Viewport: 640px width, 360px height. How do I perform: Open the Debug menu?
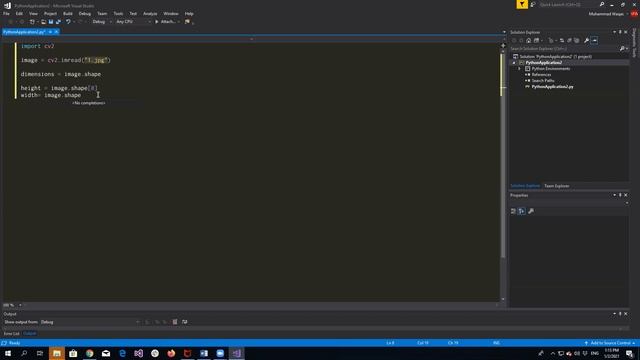[85, 13]
